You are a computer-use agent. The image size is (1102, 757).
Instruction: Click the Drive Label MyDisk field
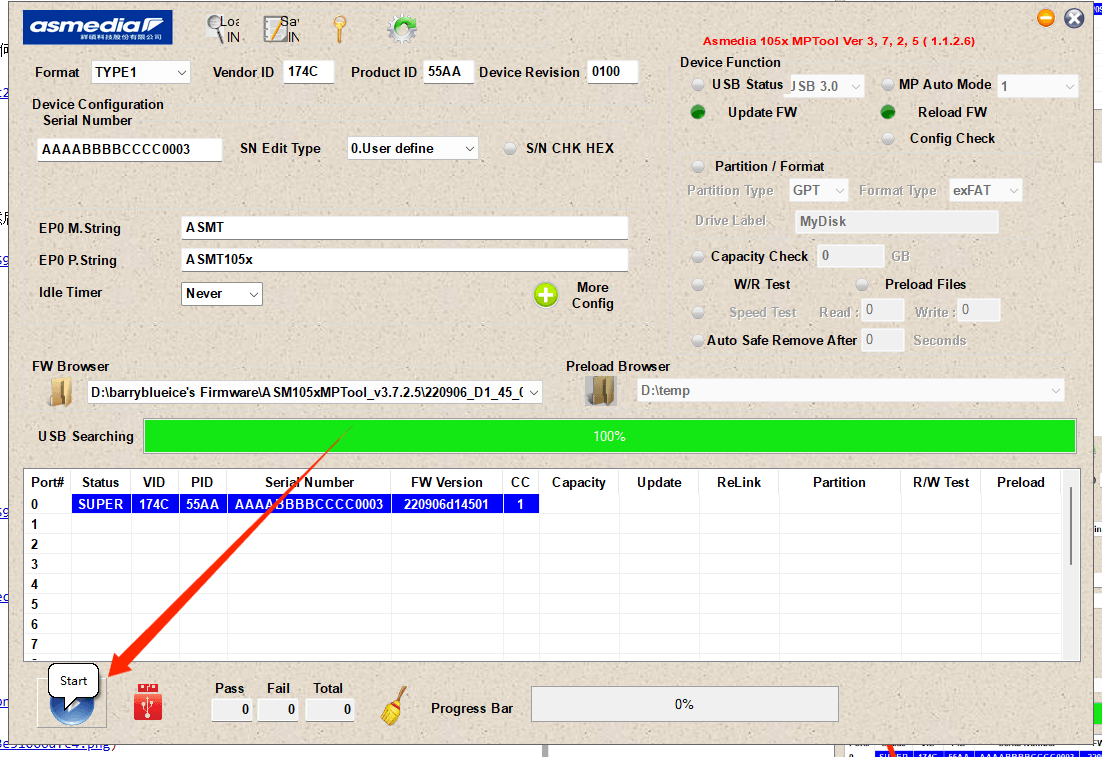[x=896, y=221]
